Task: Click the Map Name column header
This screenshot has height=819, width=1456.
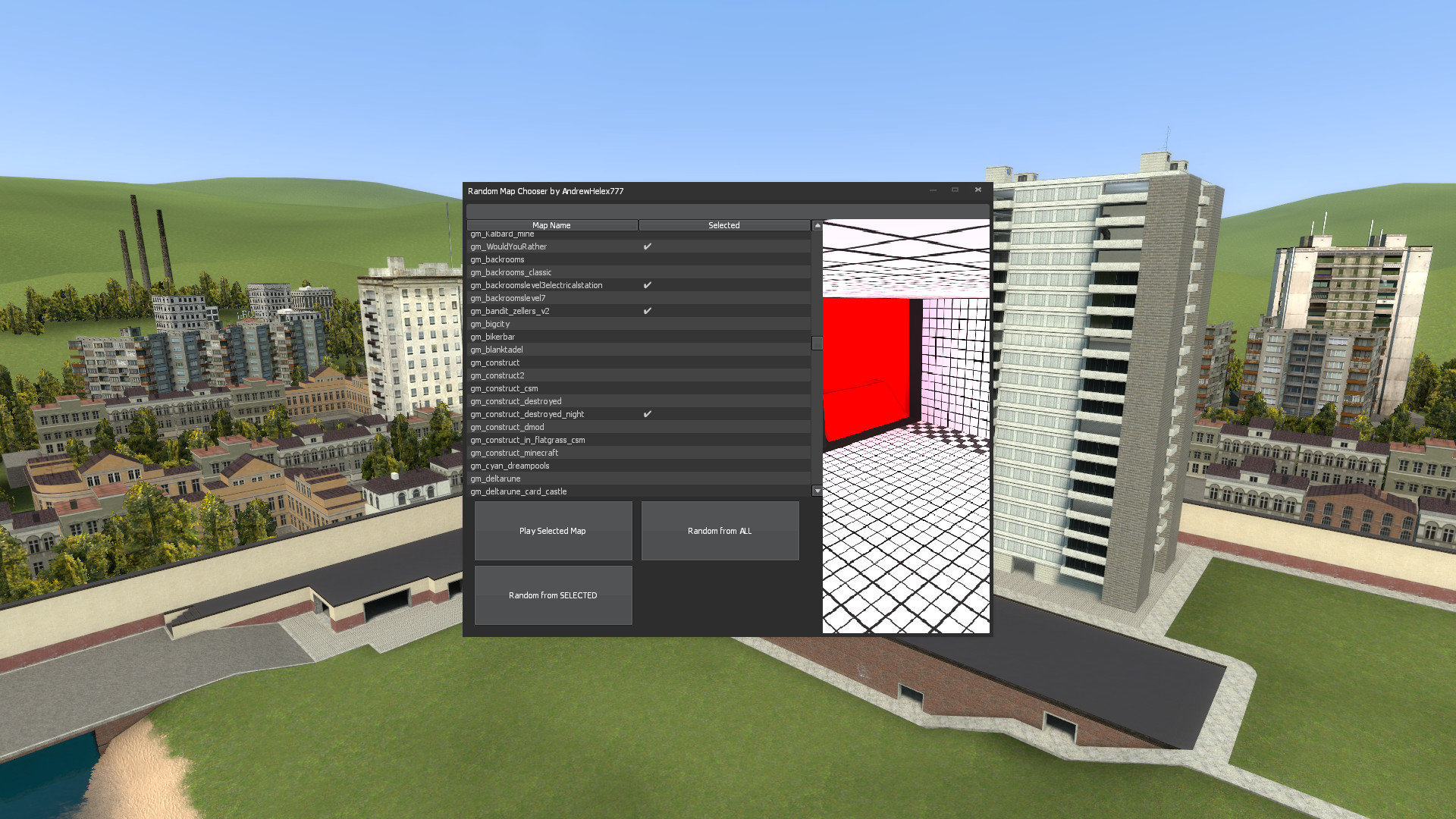Action: click(x=553, y=225)
